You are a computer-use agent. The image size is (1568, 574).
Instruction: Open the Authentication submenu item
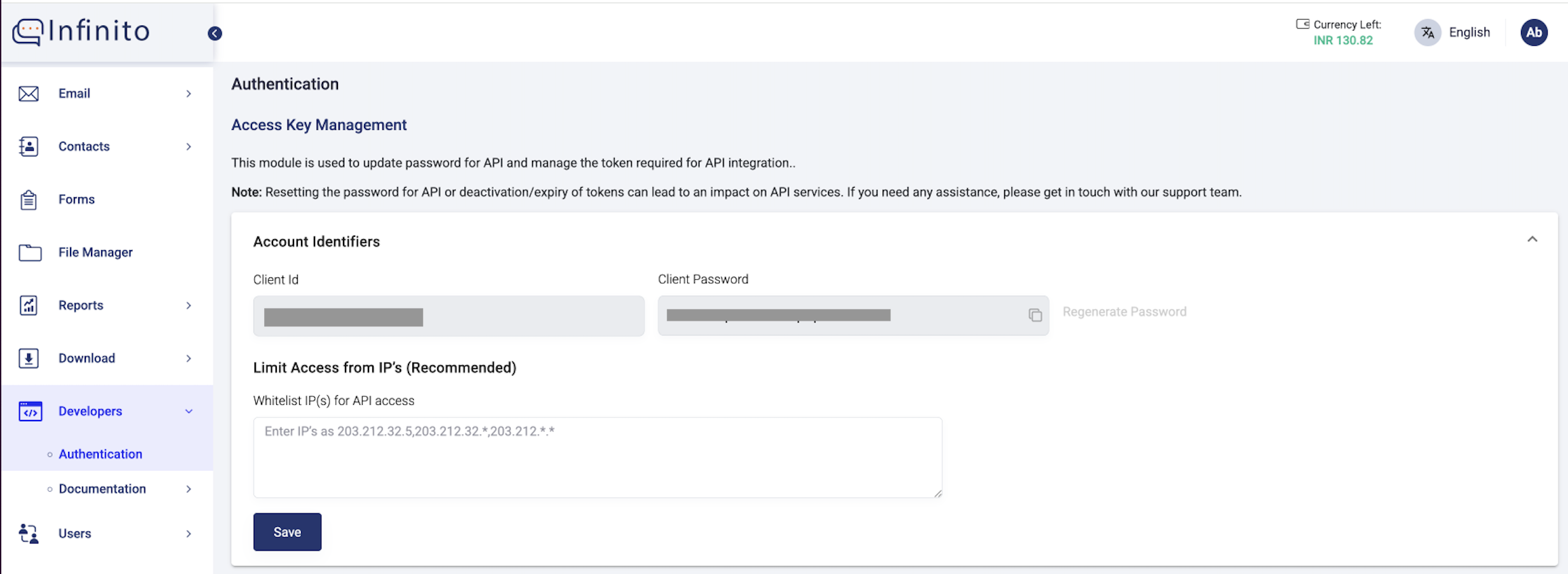[x=101, y=454]
